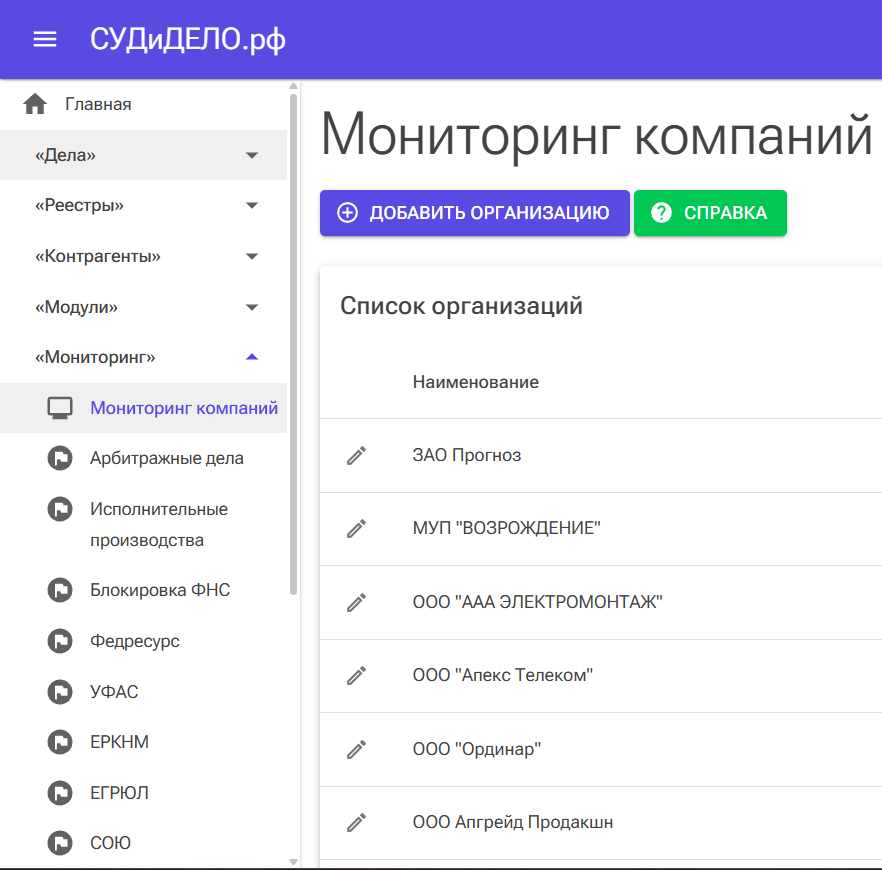The height and width of the screenshot is (870, 882).
Task: Click the flag icon beside ЕГРЮЛ
Action: (60, 793)
